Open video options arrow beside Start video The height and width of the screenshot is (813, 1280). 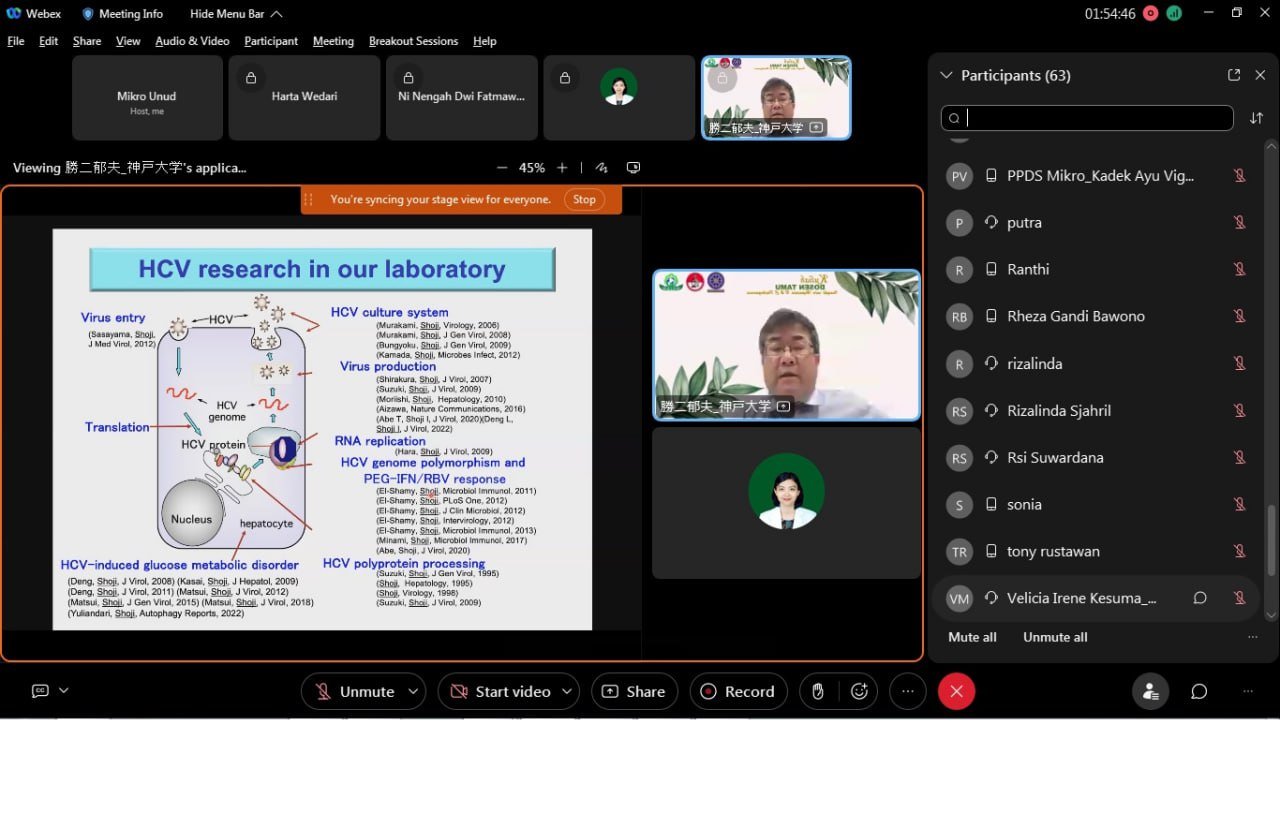[567, 691]
